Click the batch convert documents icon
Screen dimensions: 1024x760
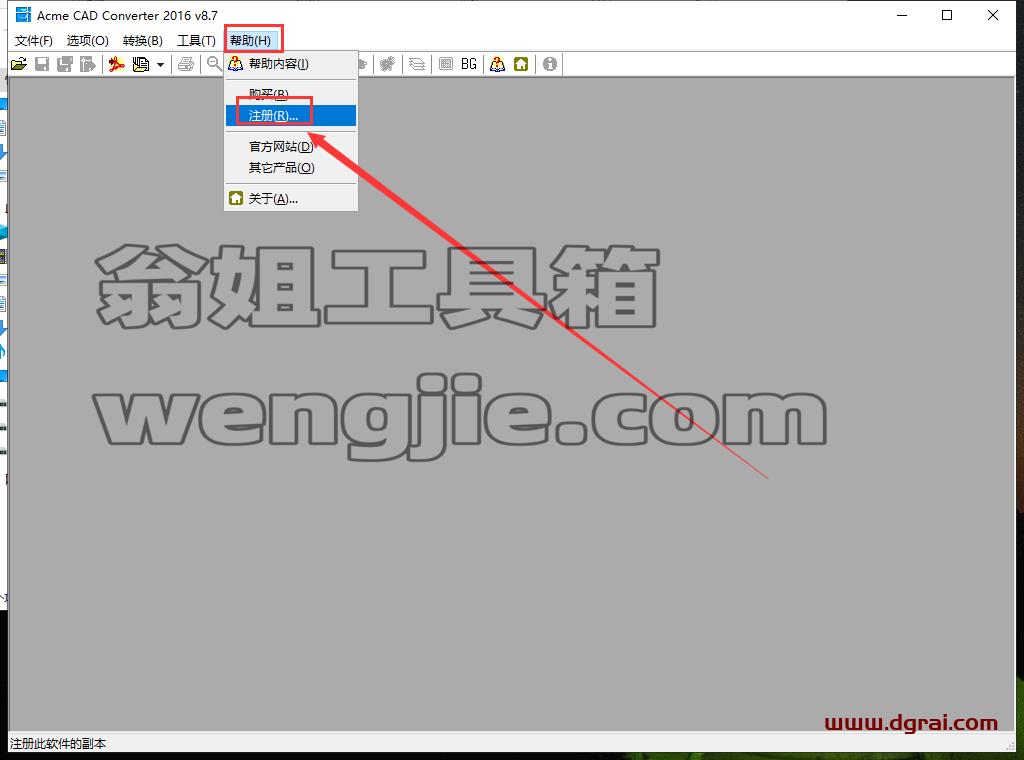(140, 64)
